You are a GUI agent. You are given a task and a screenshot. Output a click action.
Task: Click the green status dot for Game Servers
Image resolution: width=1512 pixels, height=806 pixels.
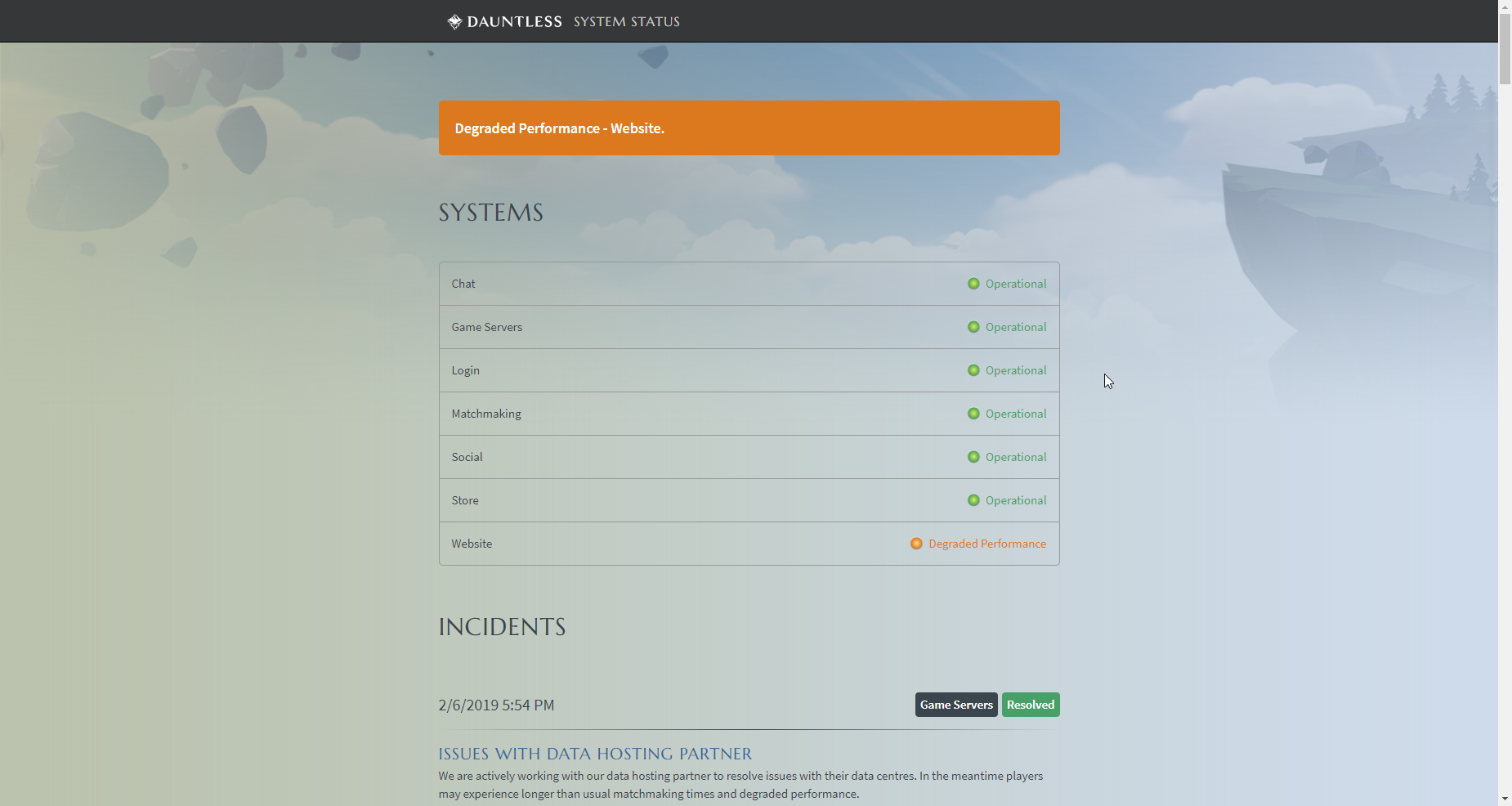click(x=973, y=327)
